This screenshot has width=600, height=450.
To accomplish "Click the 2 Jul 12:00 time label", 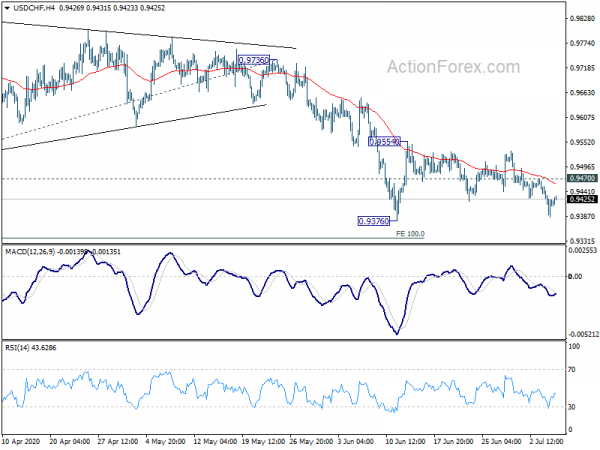I will (x=546, y=441).
